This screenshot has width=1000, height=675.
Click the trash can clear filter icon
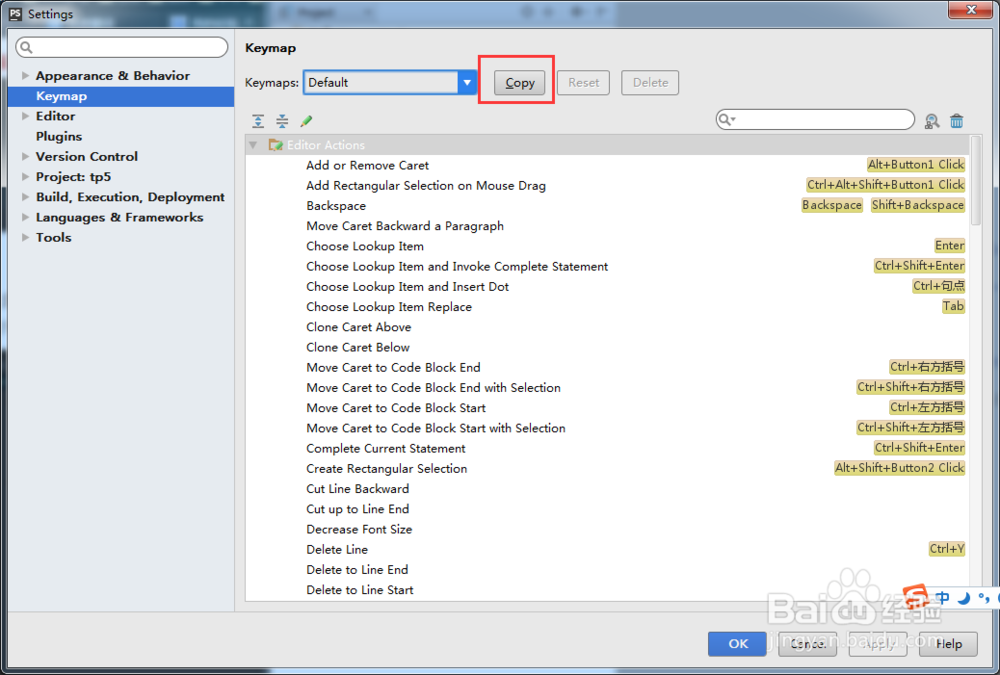(x=957, y=121)
